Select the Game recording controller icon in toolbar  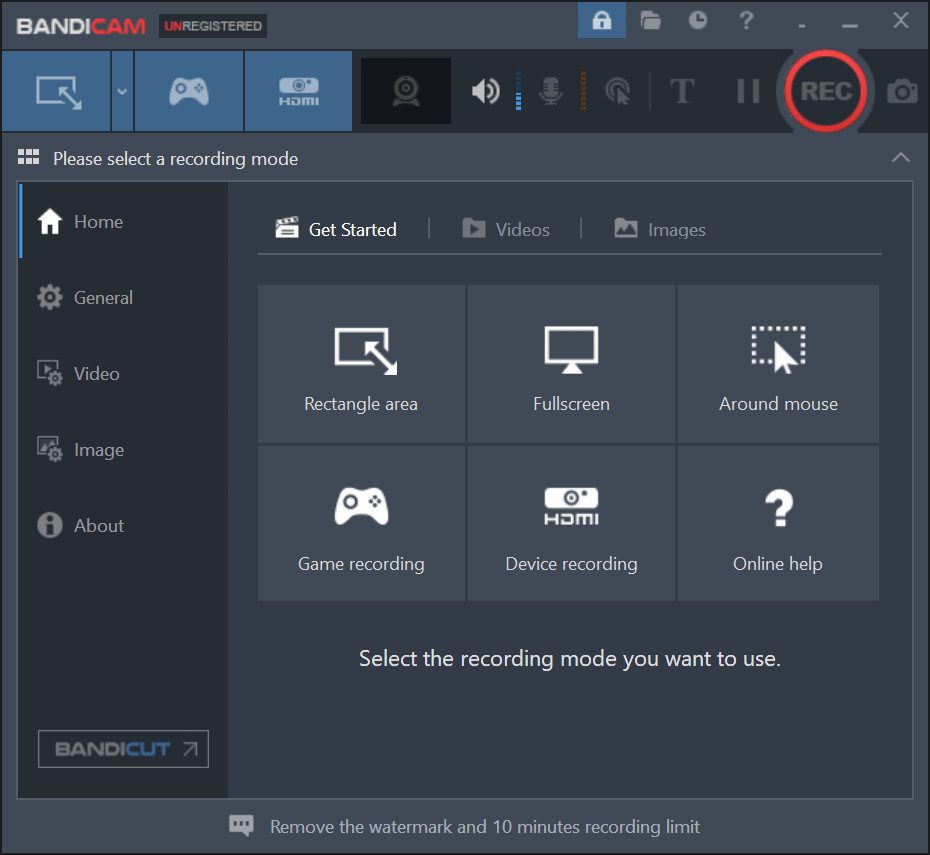click(188, 90)
